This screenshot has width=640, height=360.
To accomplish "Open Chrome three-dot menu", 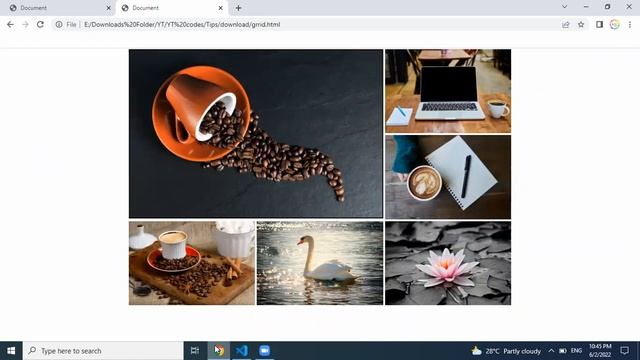I will tap(630, 24).
